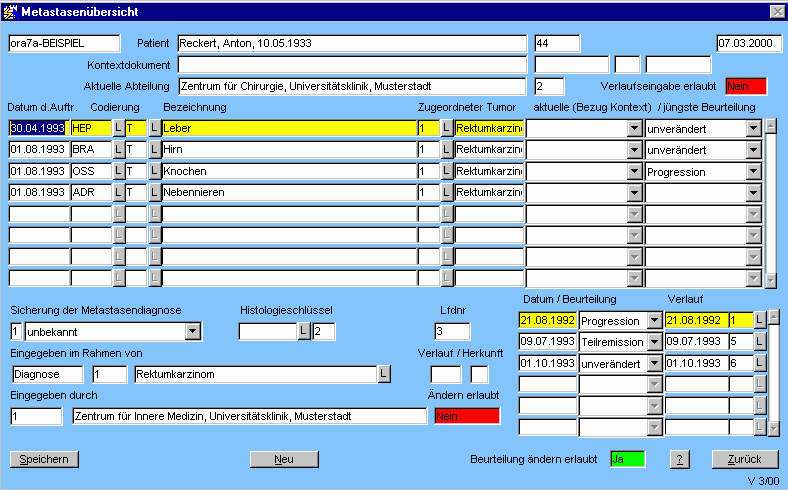Click the metastases list vertical scrollbar down arrow

click(771, 281)
